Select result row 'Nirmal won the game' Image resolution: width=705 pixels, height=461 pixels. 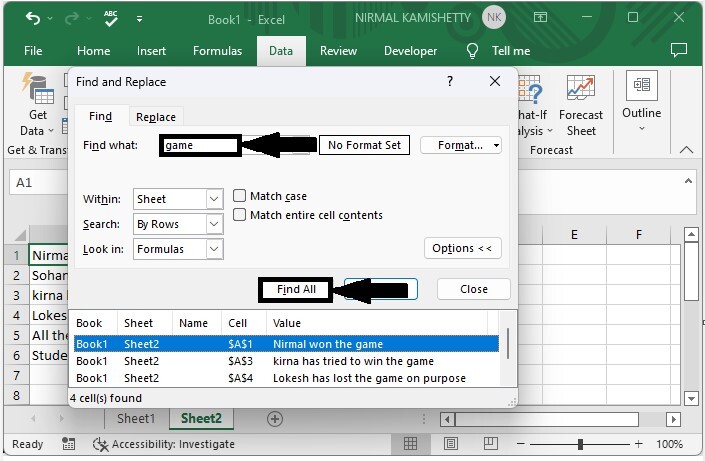[x=287, y=344]
